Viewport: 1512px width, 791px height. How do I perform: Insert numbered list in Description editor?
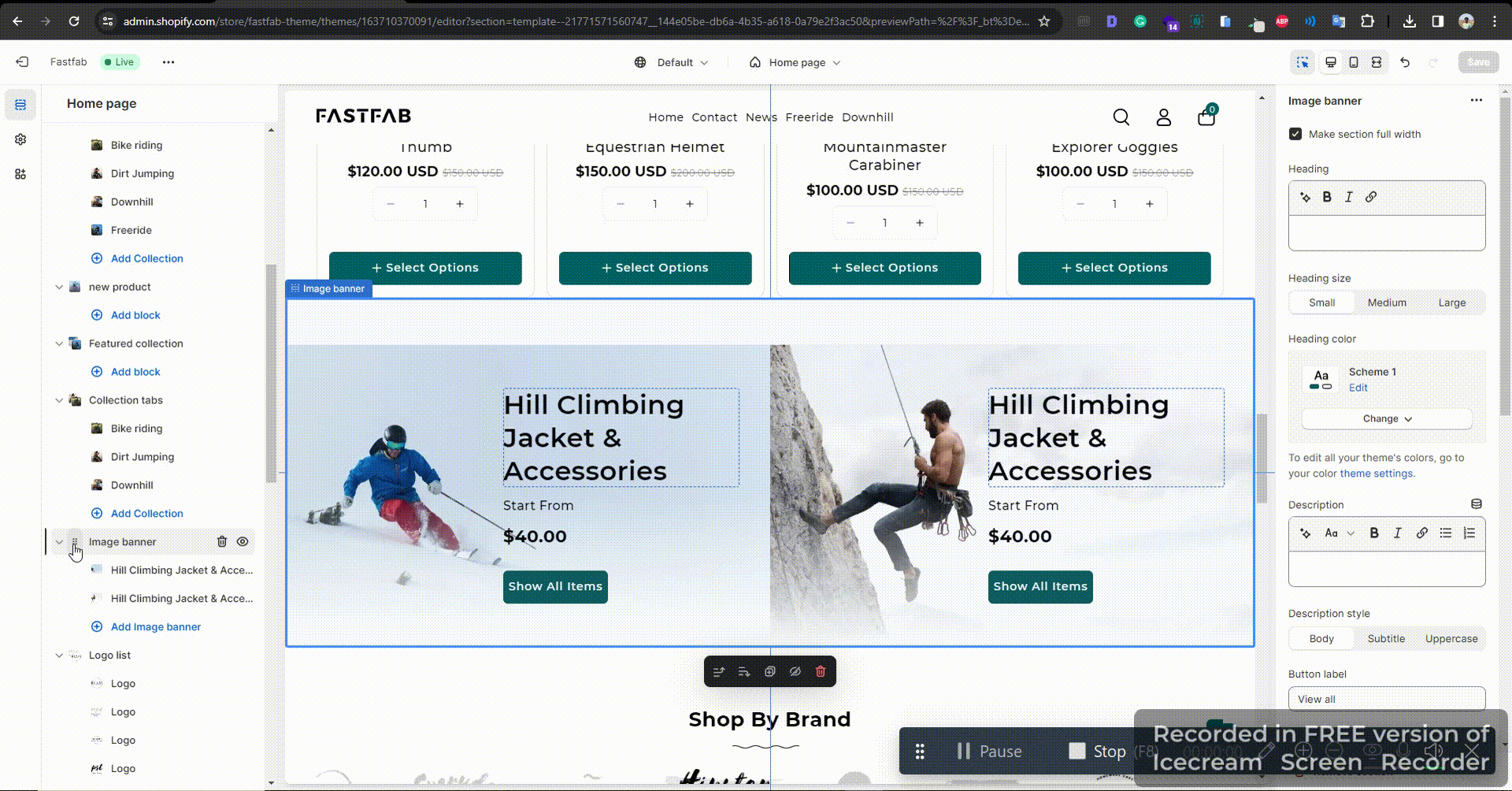coord(1469,533)
